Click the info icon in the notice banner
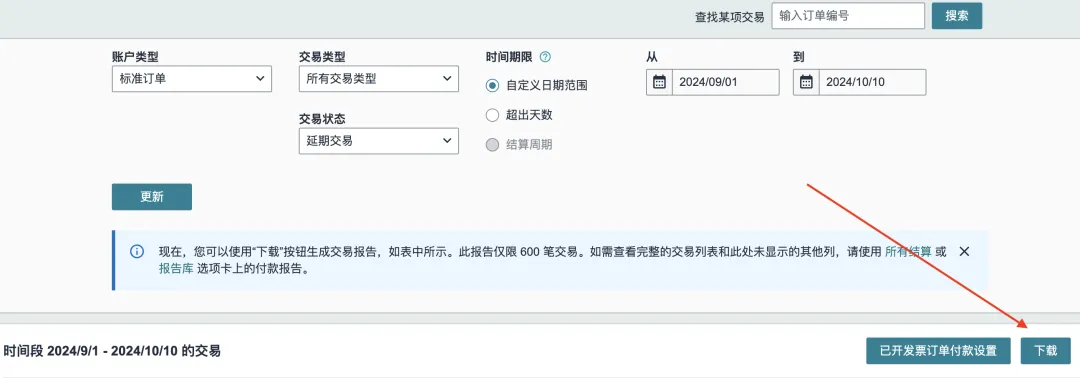 [x=137, y=251]
